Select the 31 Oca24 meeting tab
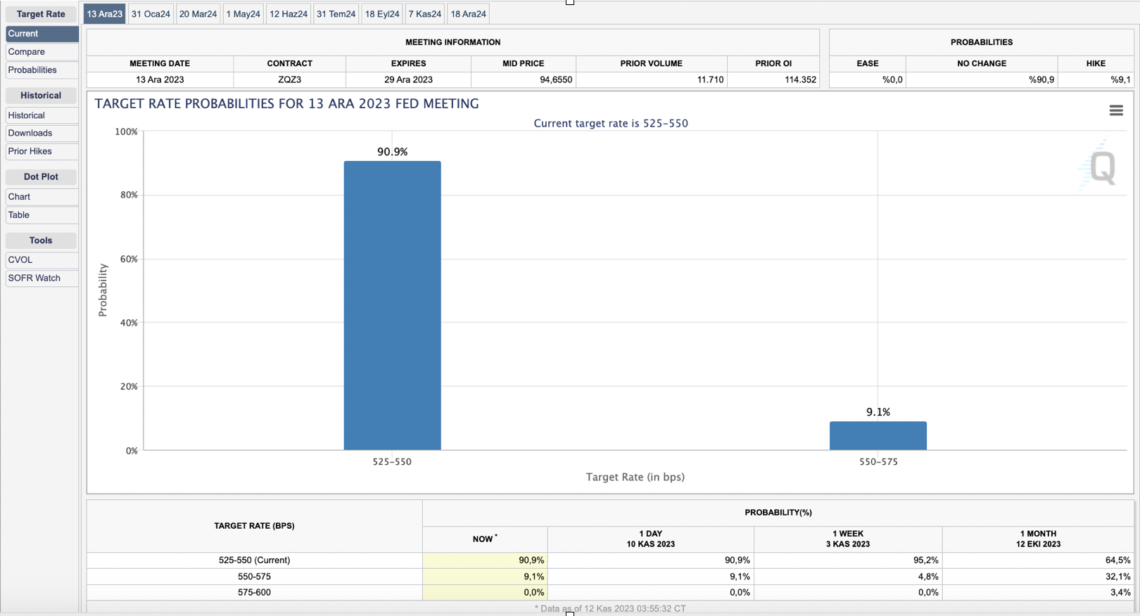Screen dimensions: 1140x616 point(150,14)
